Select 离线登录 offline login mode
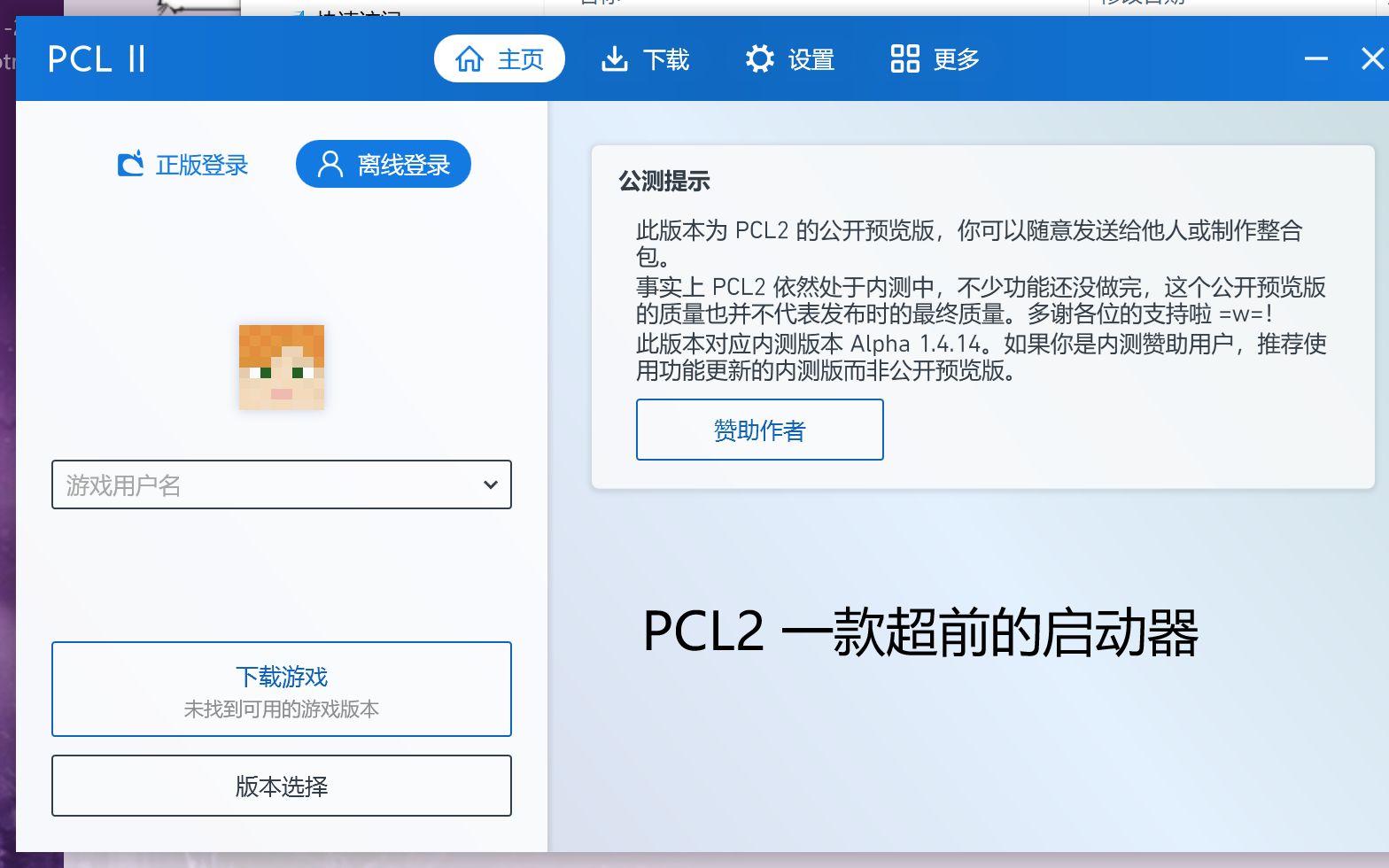The width and height of the screenshot is (1389, 868). 383,164
